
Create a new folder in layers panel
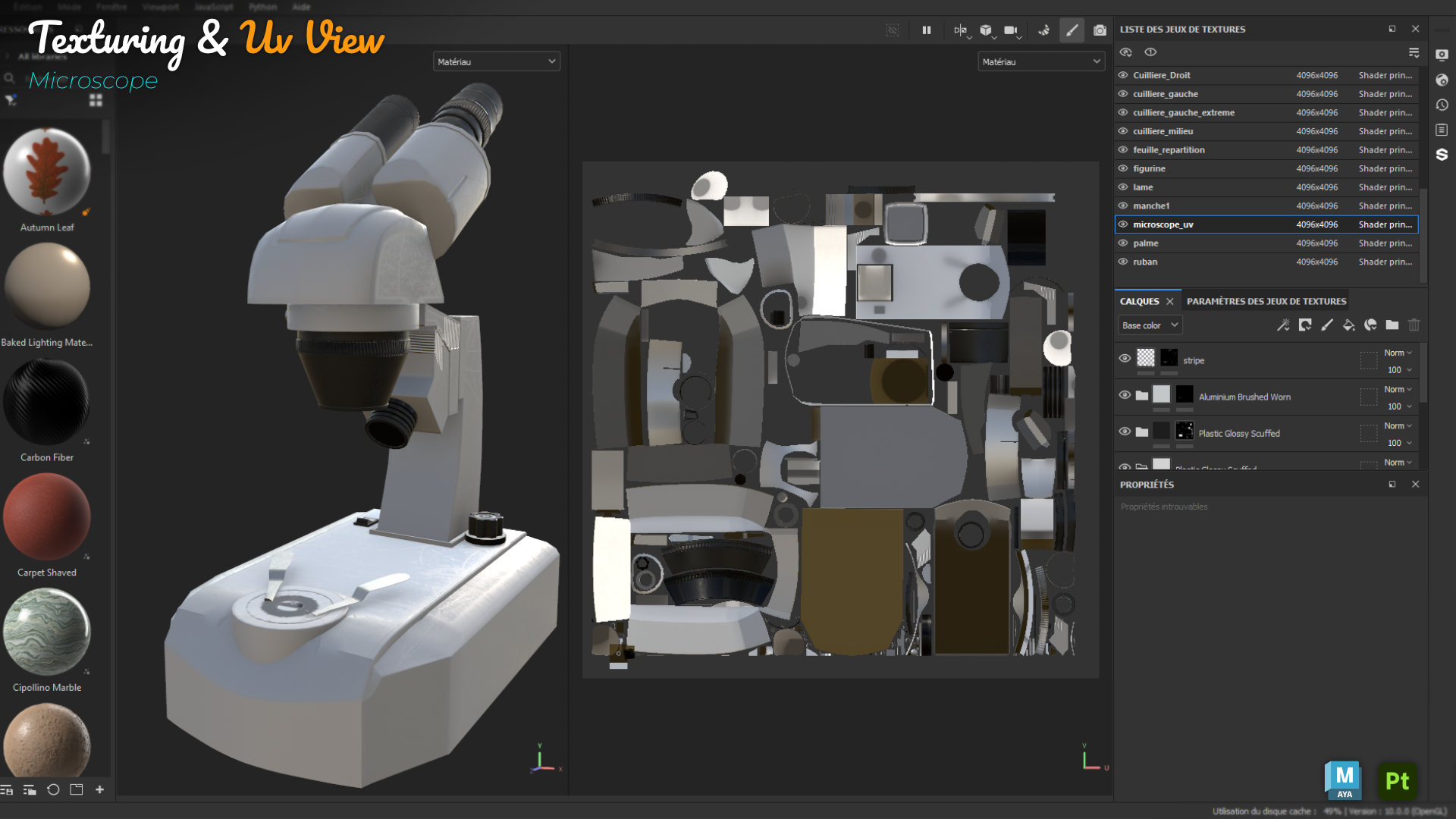pos(1392,325)
